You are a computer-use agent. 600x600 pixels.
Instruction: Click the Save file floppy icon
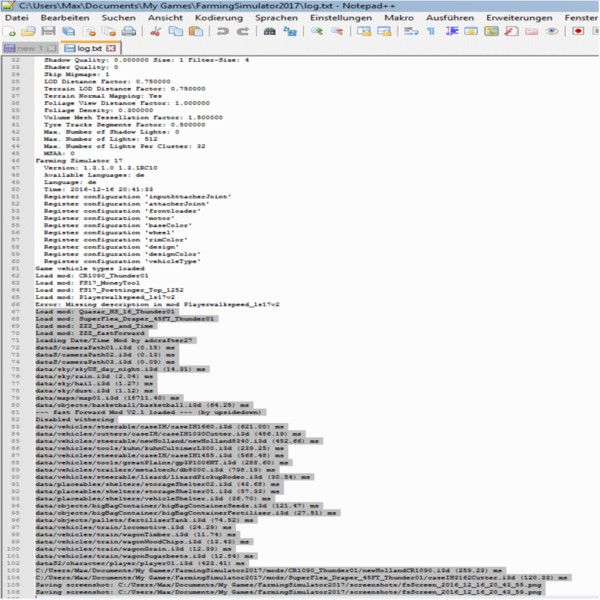click(48, 32)
